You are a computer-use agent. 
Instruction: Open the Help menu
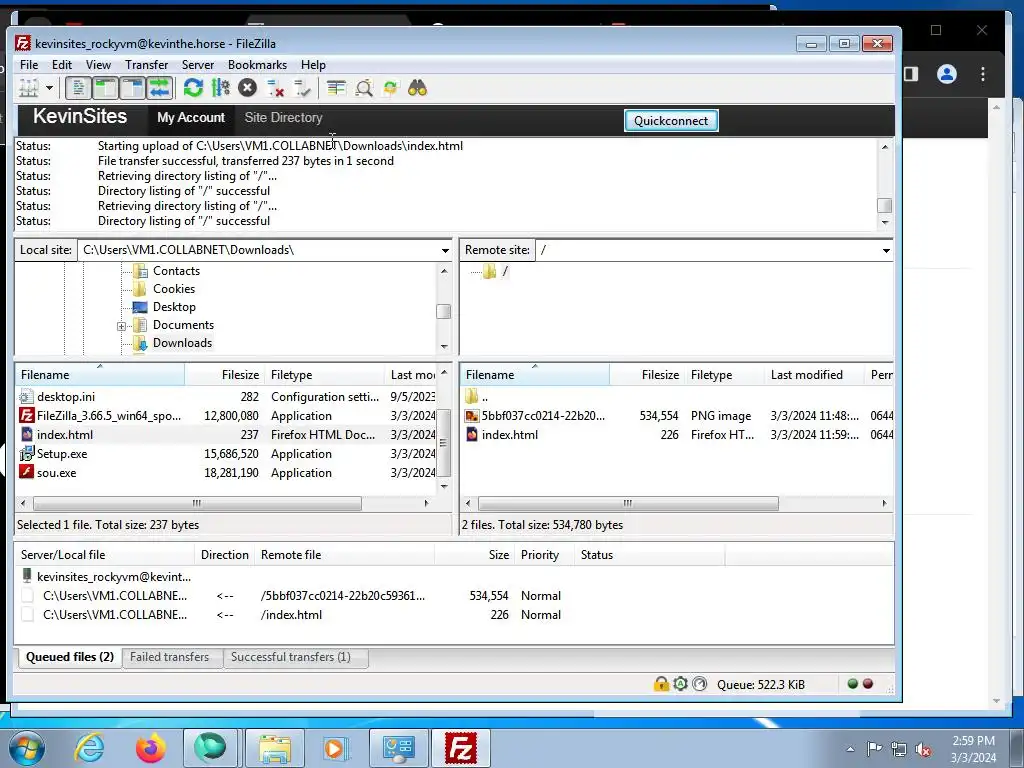(313, 65)
